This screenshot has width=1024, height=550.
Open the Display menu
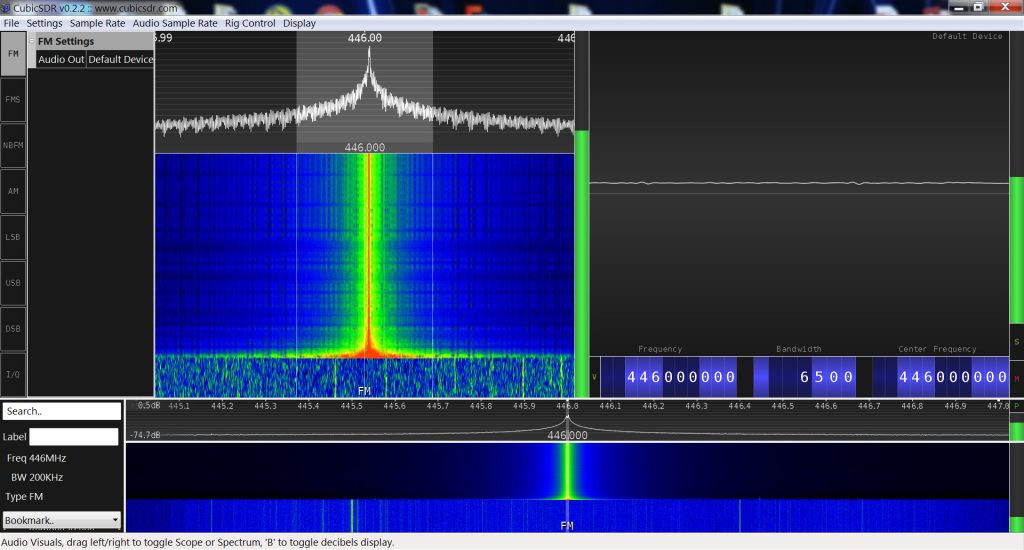pyautogui.click(x=299, y=23)
